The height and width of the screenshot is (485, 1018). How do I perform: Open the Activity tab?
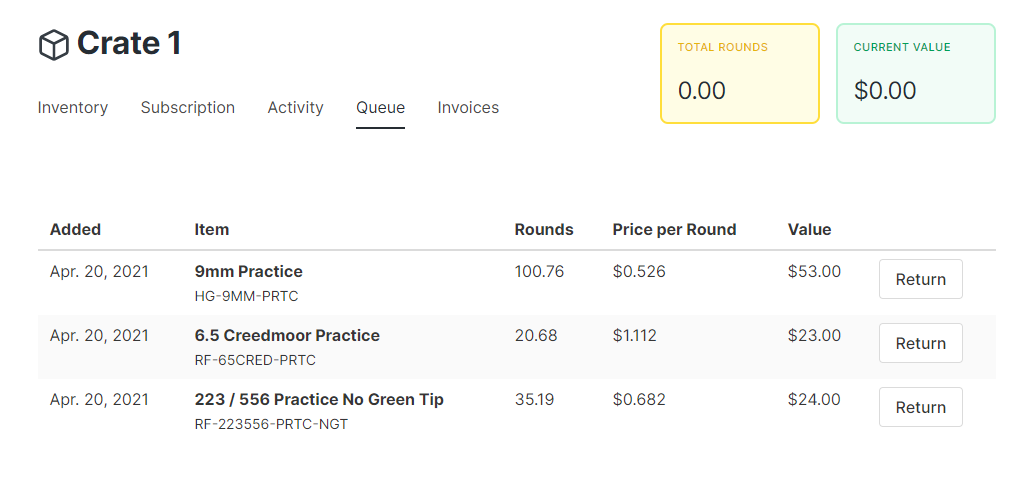[295, 107]
